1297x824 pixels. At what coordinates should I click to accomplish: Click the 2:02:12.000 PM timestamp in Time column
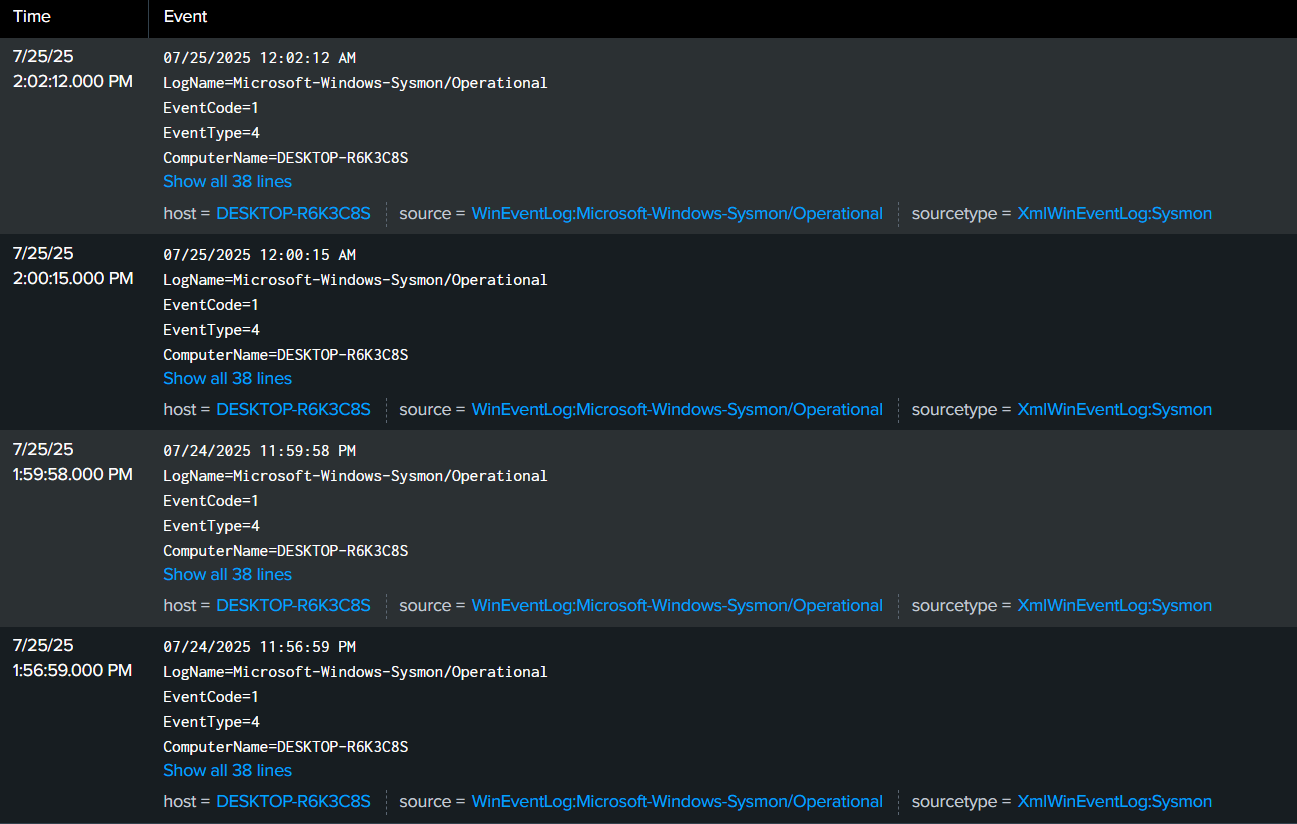coord(72,82)
